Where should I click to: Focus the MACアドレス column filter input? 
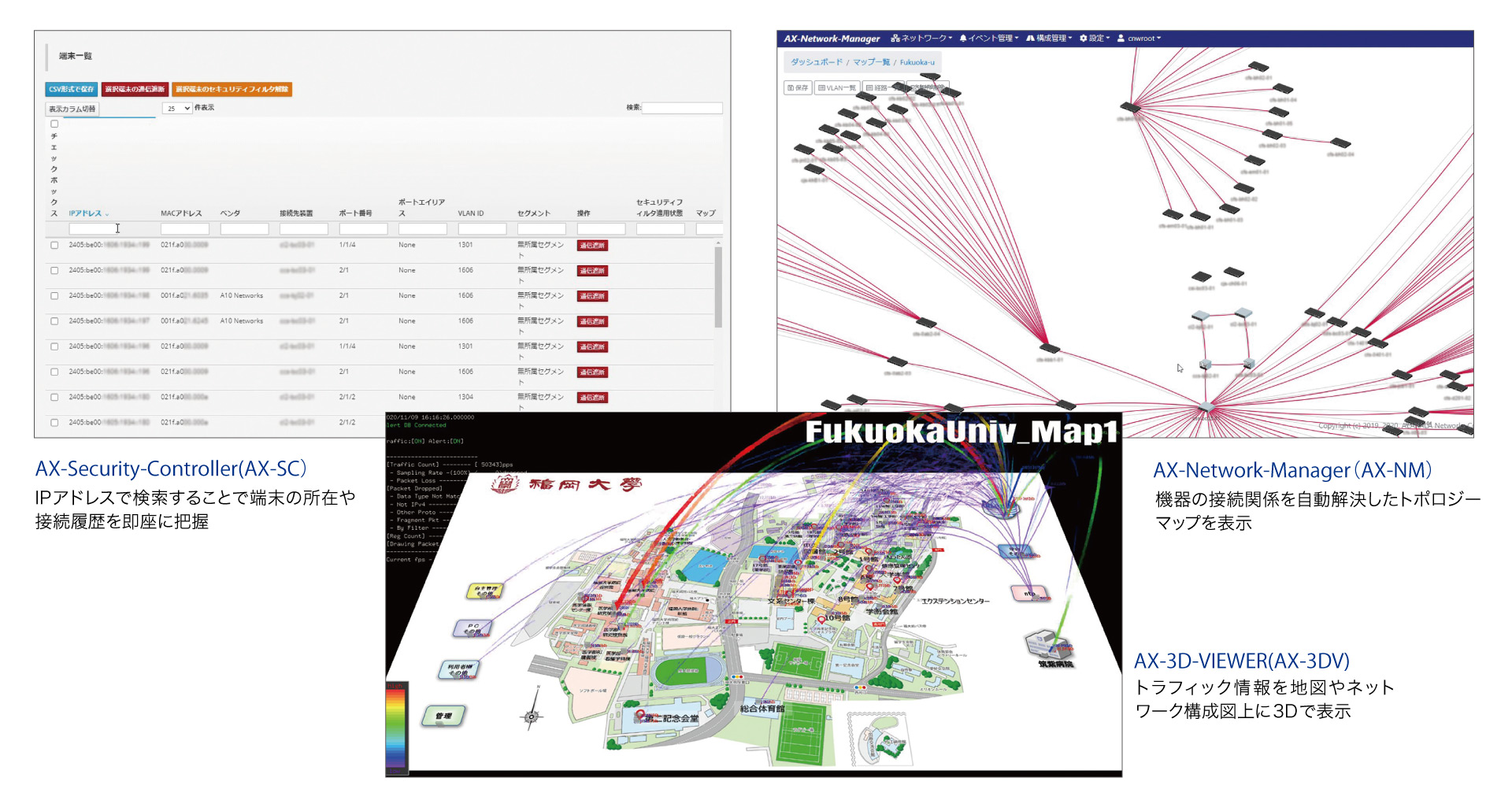(x=185, y=229)
